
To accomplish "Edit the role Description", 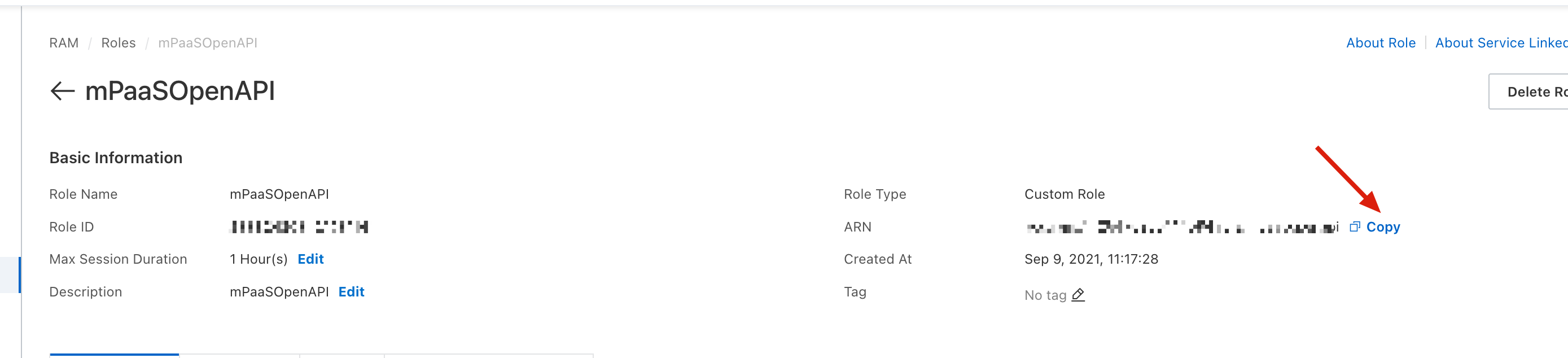I will 351,292.
